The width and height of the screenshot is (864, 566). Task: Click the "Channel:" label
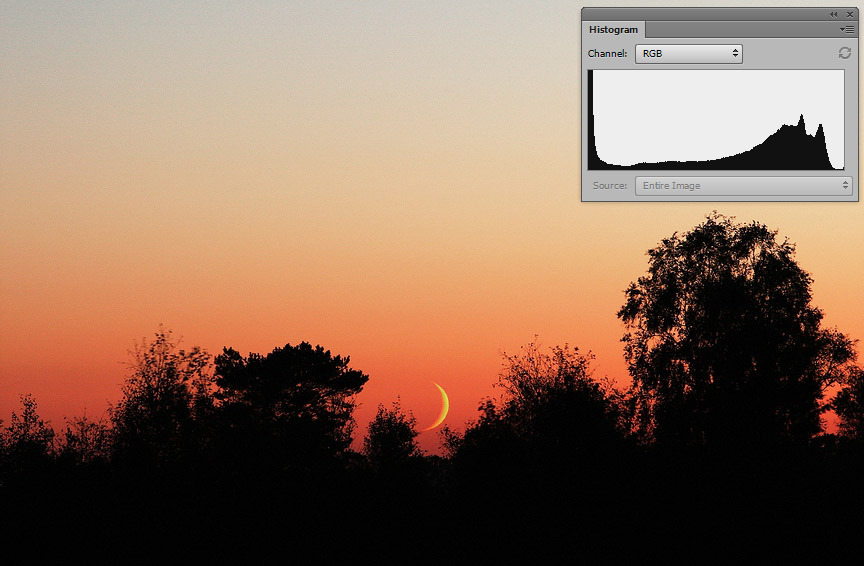[x=607, y=53]
